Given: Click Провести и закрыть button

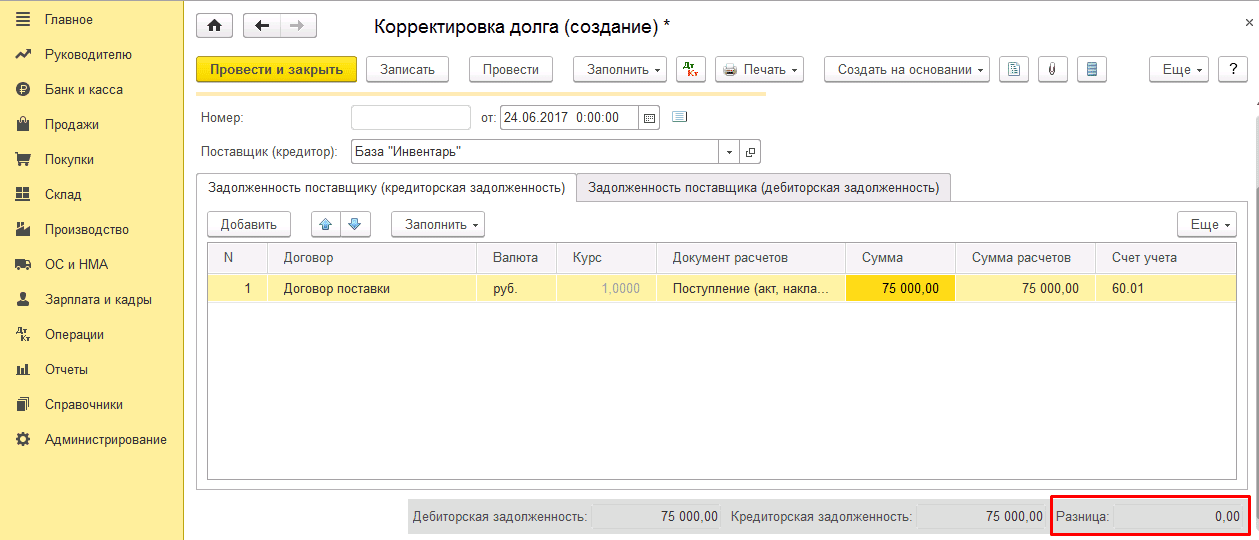Looking at the screenshot, I should (276, 69).
